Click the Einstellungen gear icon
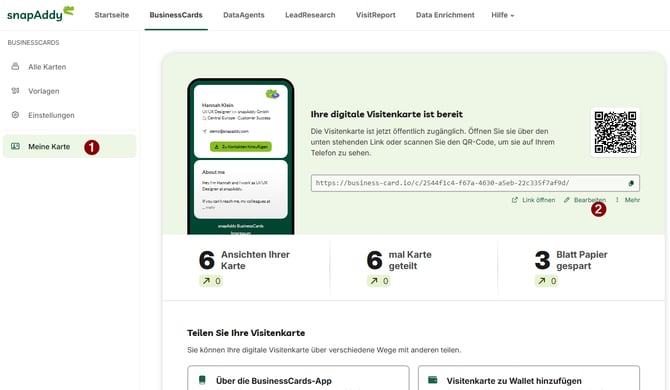Image resolution: width=670 pixels, height=390 pixels. (15, 114)
